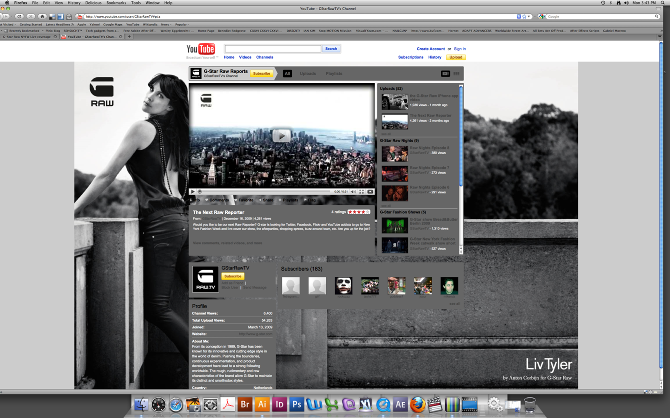670x418 pixels.
Task: Switch to the Playlists tab
Action: click(334, 74)
